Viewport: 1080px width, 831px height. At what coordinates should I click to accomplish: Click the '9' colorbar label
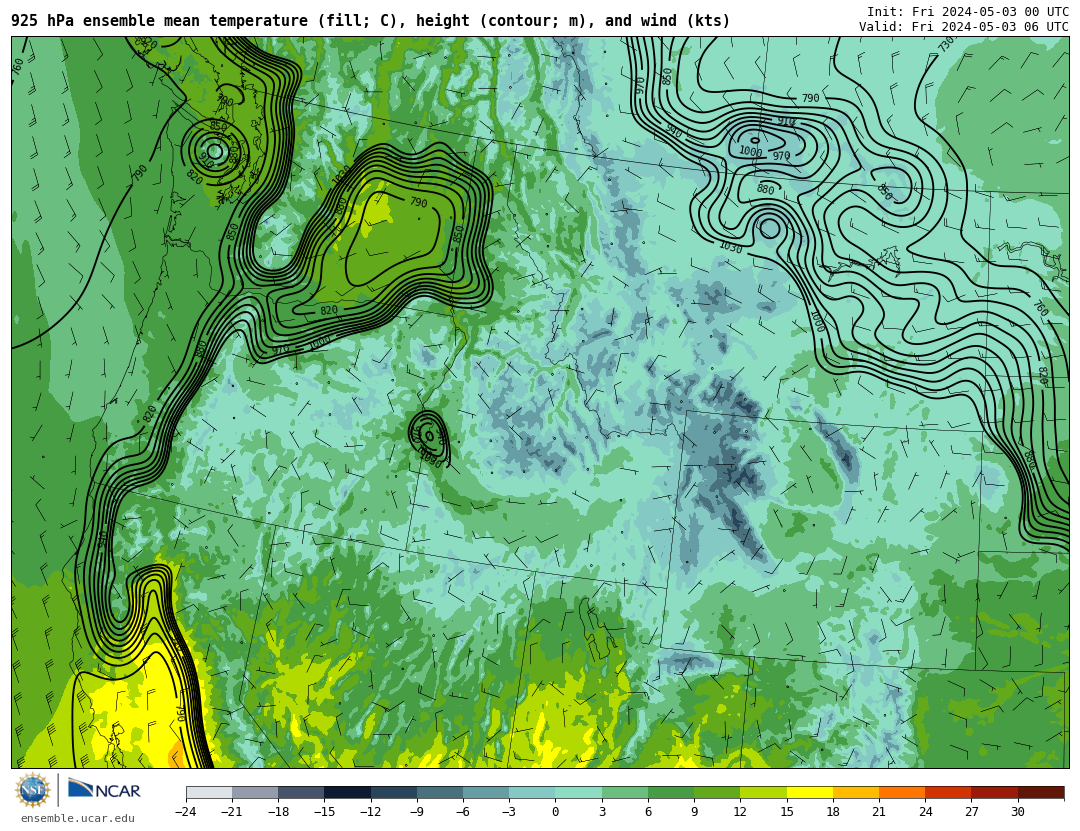(x=694, y=812)
